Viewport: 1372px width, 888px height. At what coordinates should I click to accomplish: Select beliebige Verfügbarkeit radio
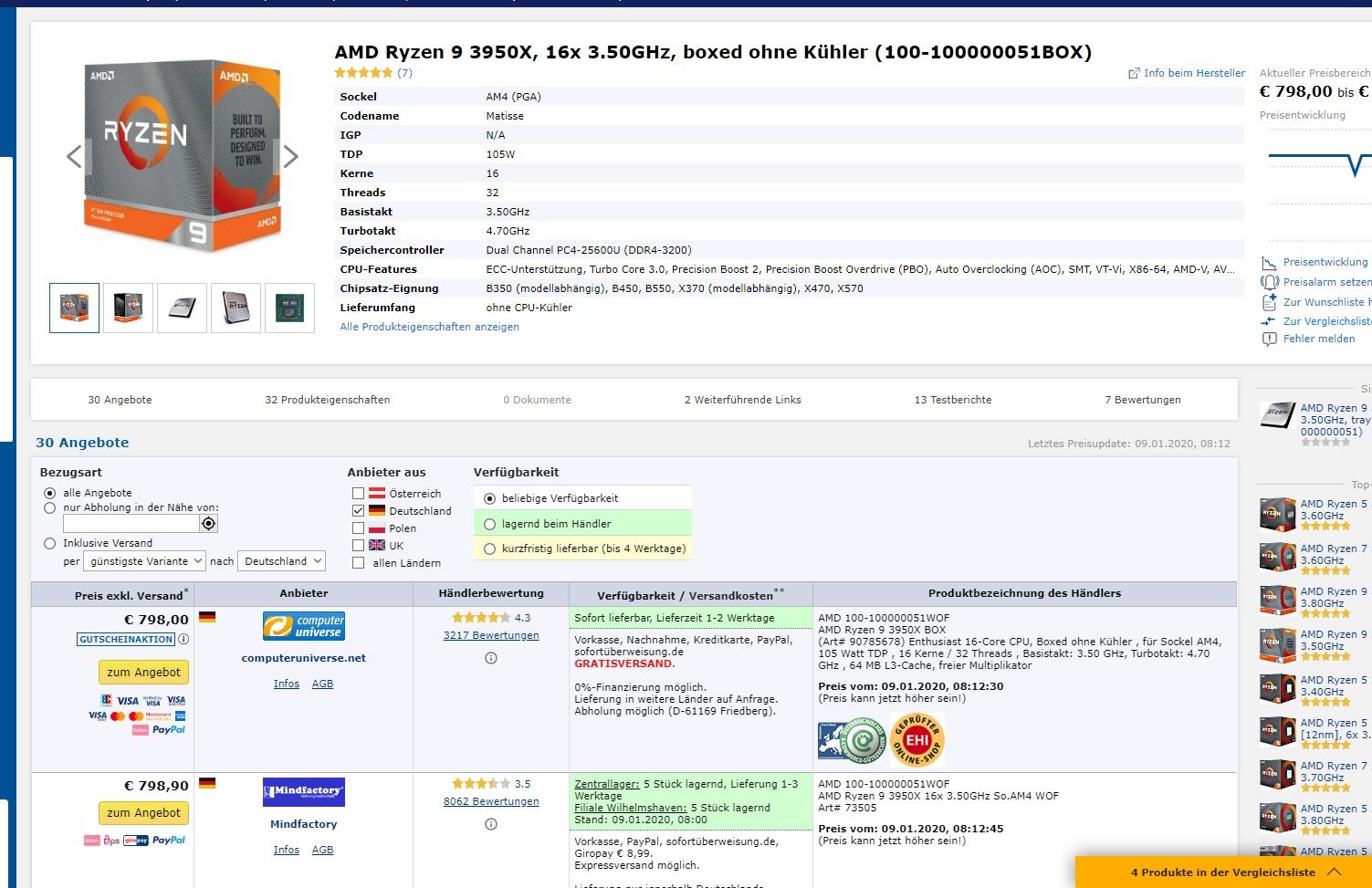(x=490, y=498)
